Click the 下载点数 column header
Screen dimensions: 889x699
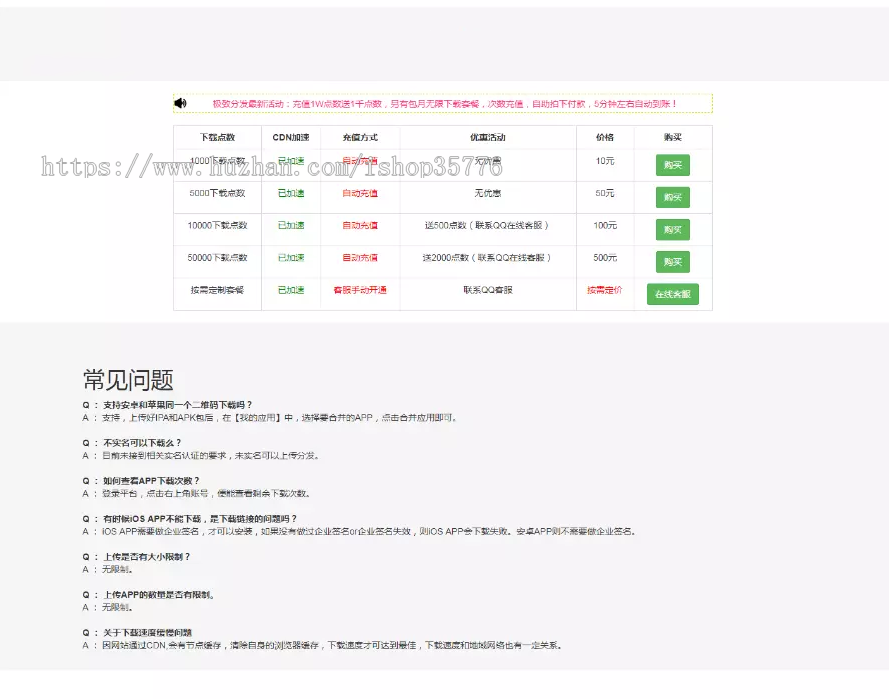point(217,137)
